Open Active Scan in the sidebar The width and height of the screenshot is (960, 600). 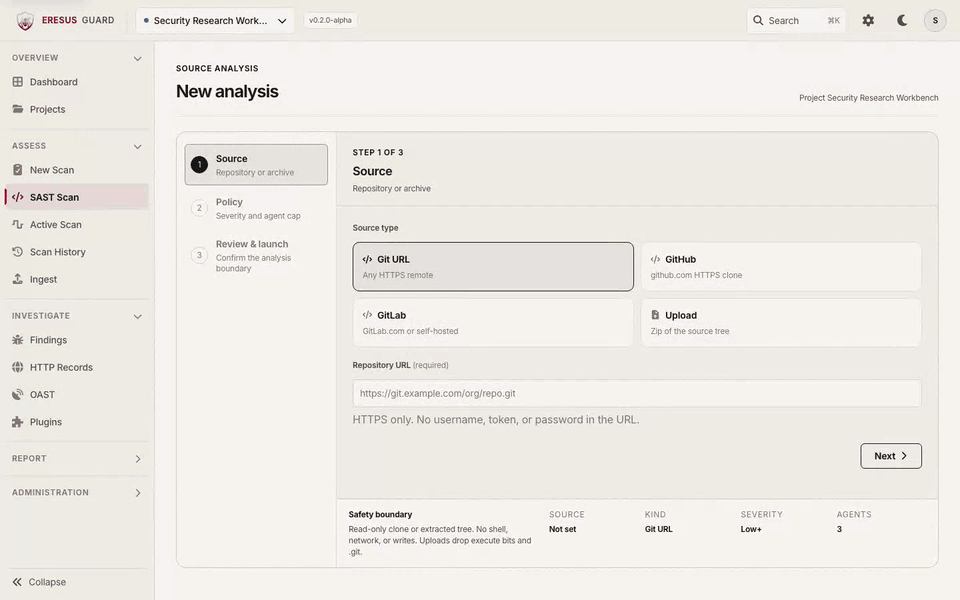tap(77, 224)
